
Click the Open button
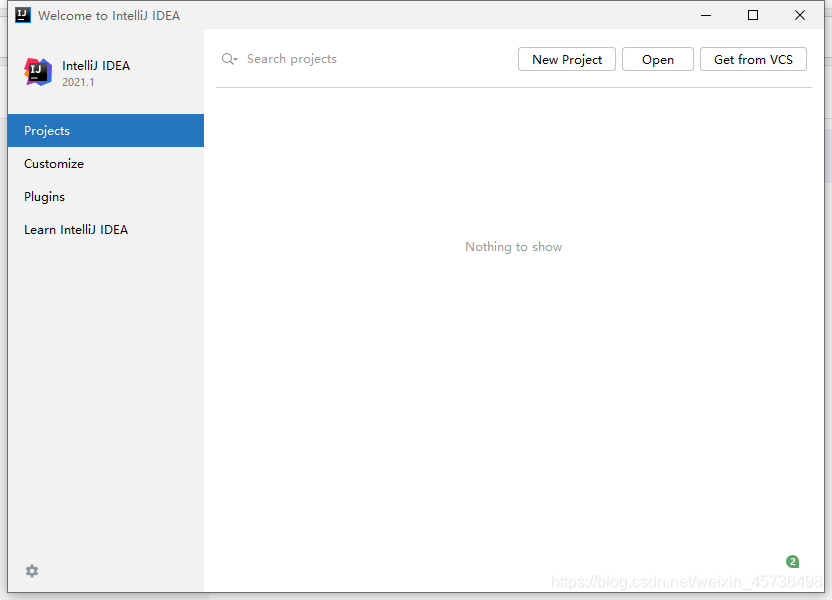657,59
